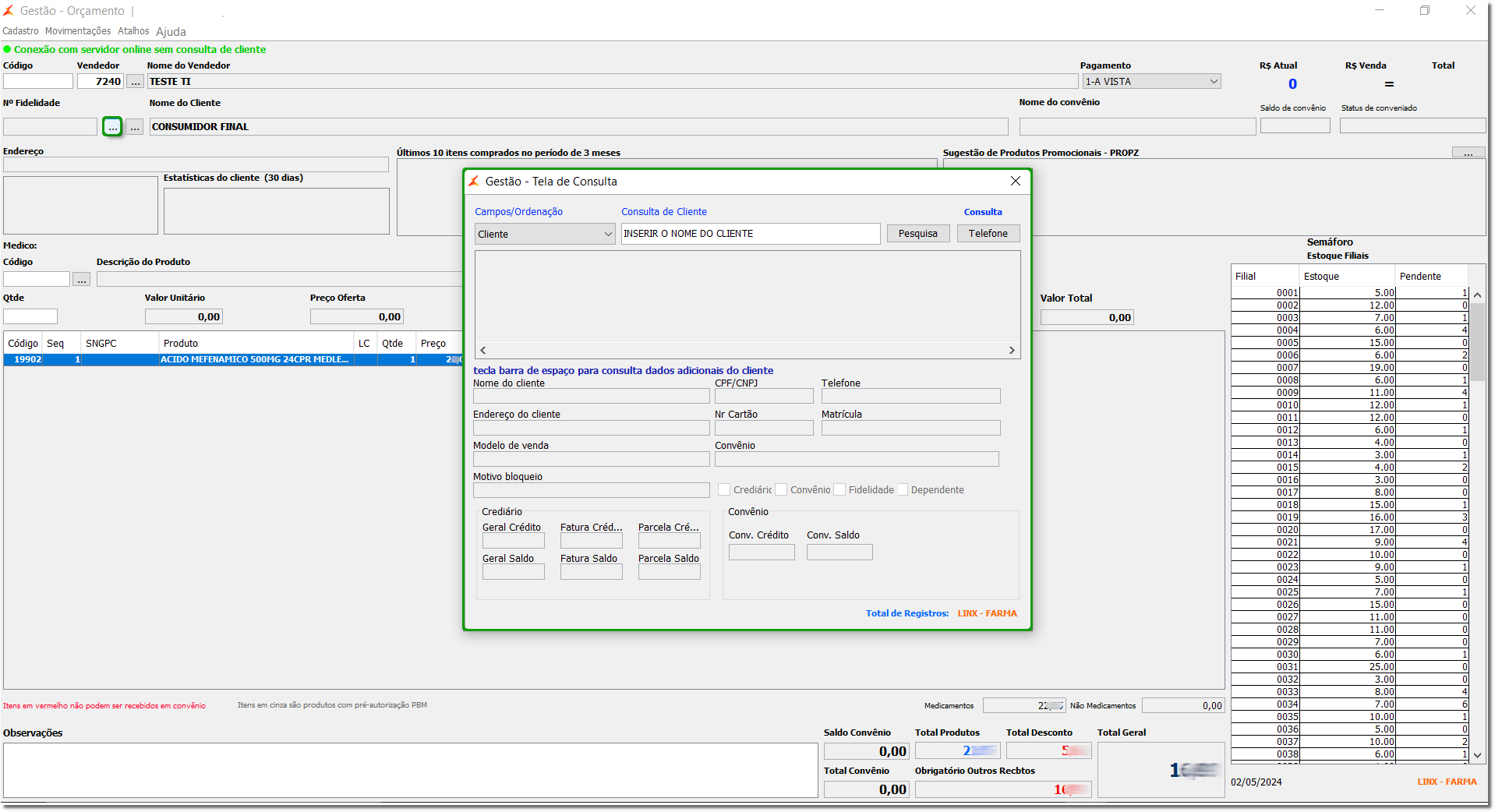Open the Campos/Ordenação dropdown showing Cliente
This screenshot has width=1495, height=812.
click(x=545, y=234)
